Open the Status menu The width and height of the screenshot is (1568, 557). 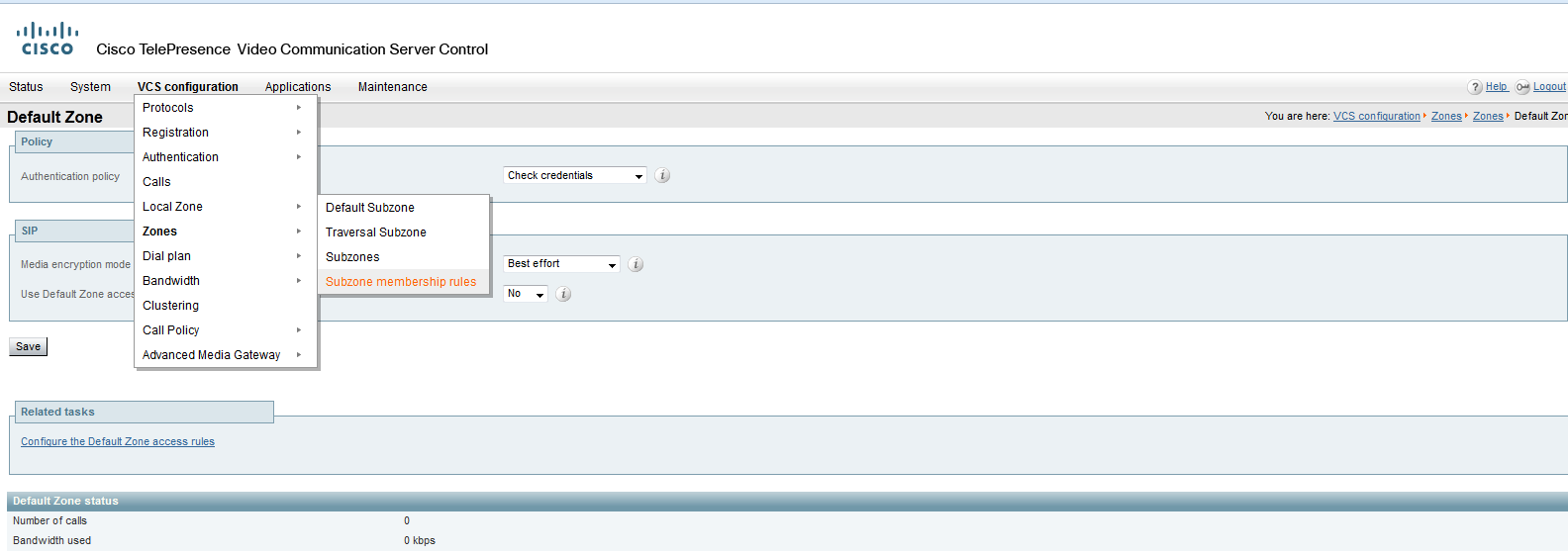(x=26, y=87)
